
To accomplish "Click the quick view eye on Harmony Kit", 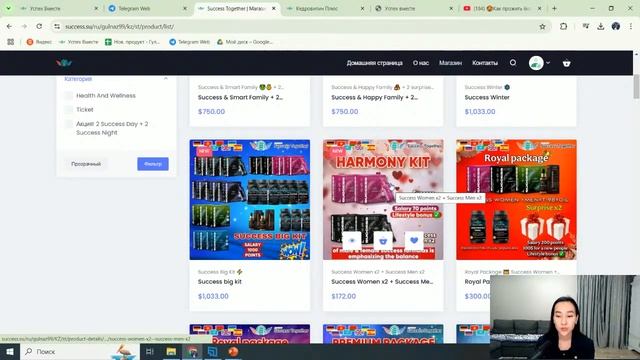I will (352, 240).
